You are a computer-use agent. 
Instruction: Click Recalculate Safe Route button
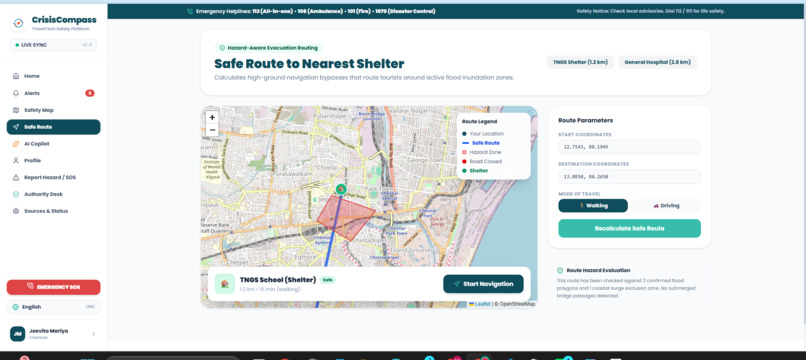click(629, 228)
